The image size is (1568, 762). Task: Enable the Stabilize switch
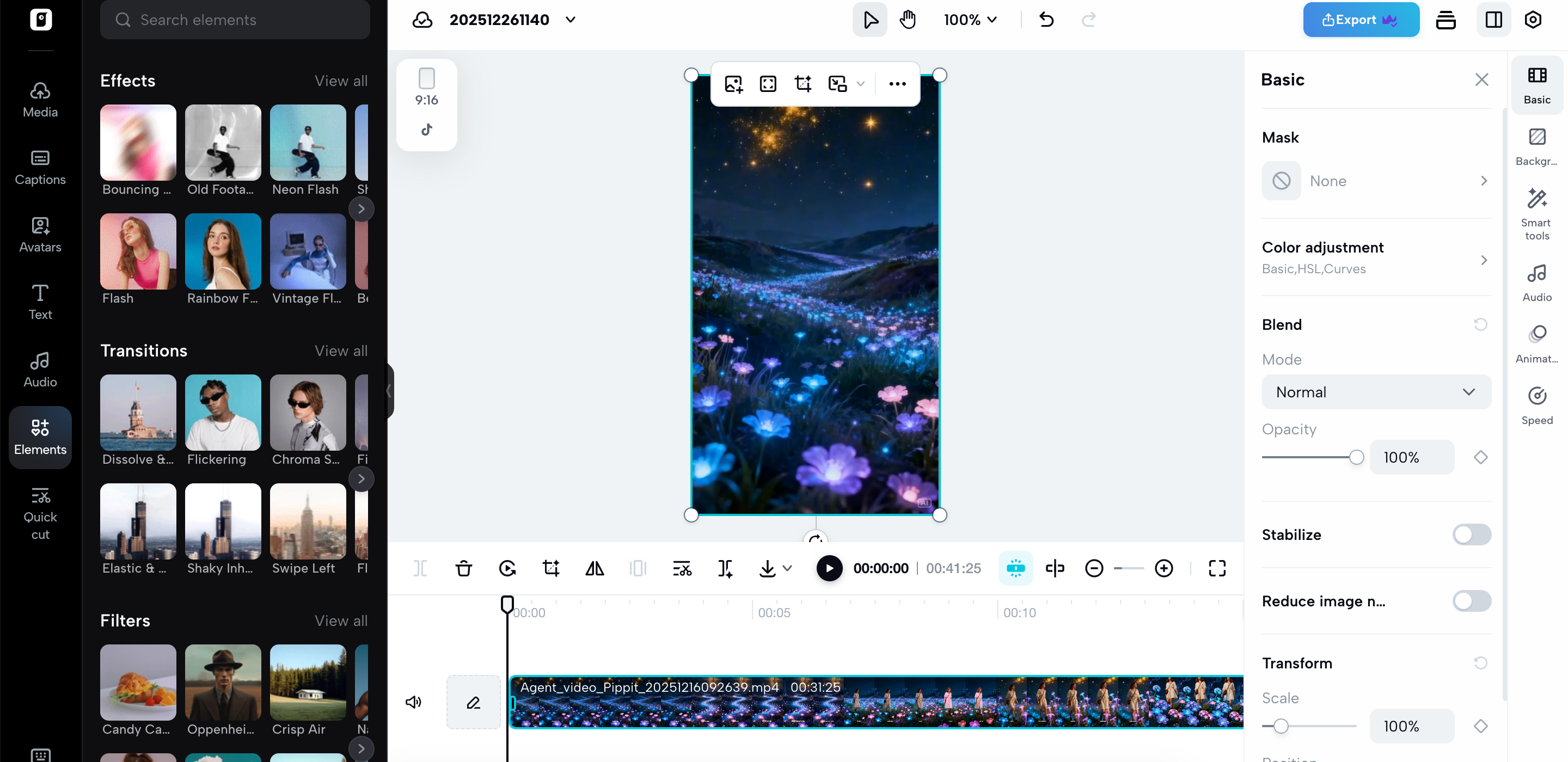point(1471,534)
